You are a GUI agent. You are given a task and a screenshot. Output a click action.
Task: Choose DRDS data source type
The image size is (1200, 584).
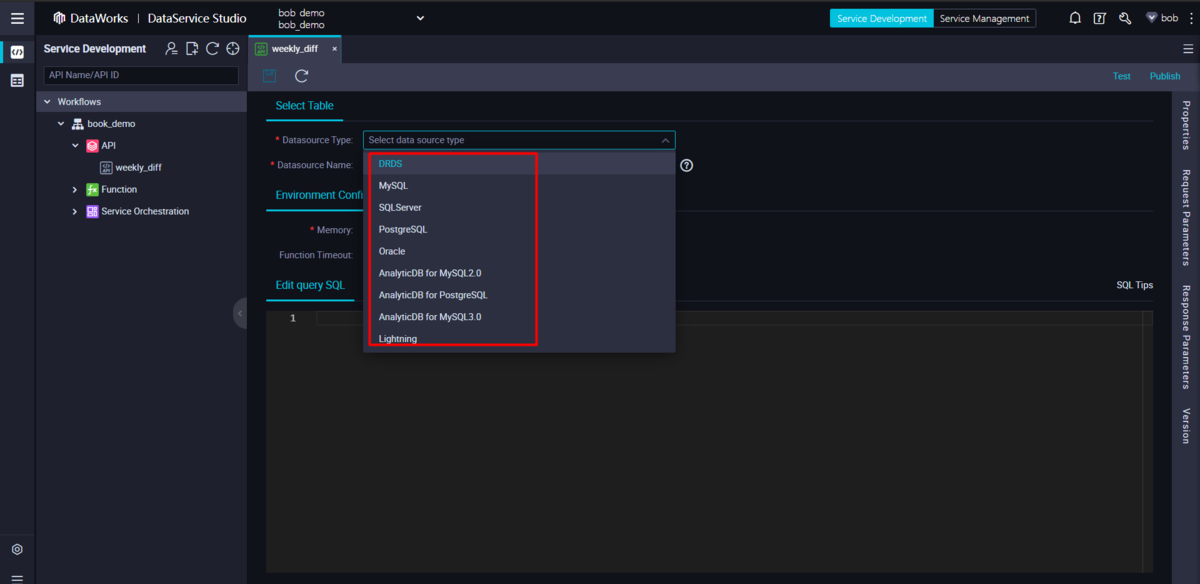tap(519, 163)
